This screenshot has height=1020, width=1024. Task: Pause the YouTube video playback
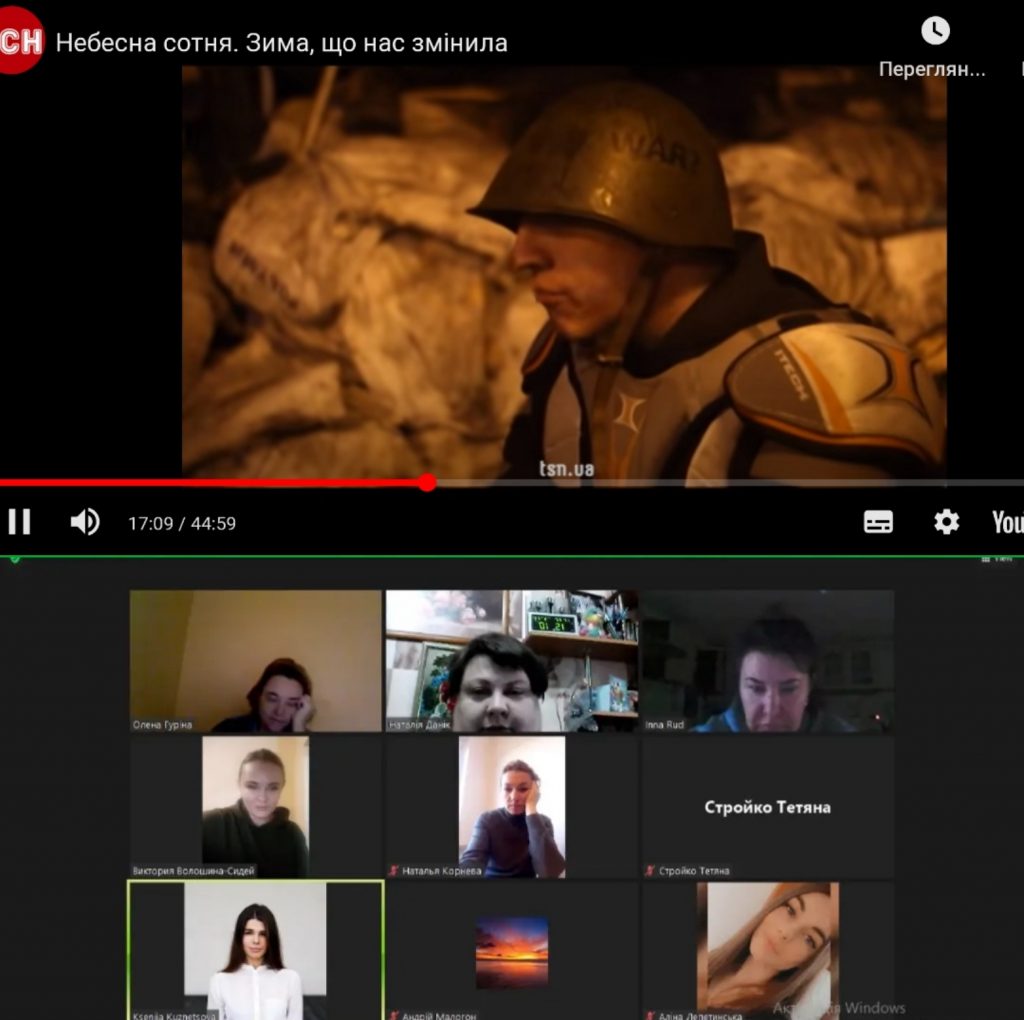pyautogui.click(x=19, y=522)
